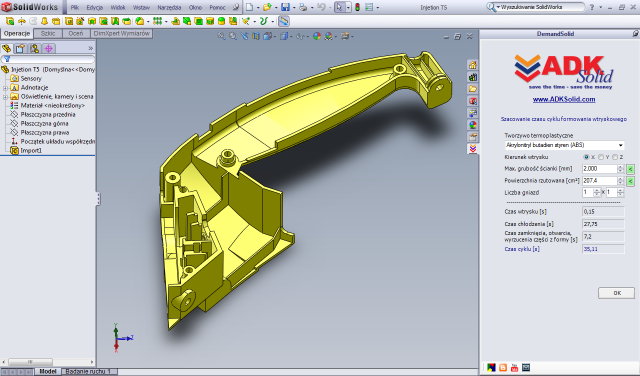Click the Help question mark button
The image size is (640, 376).
click(592, 7)
